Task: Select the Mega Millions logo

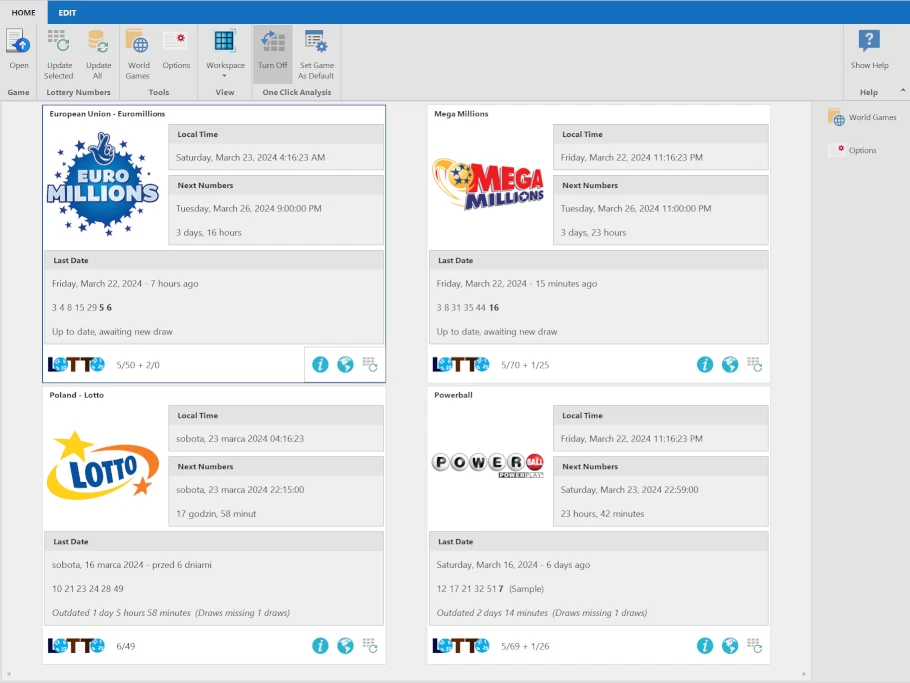Action: pos(488,183)
